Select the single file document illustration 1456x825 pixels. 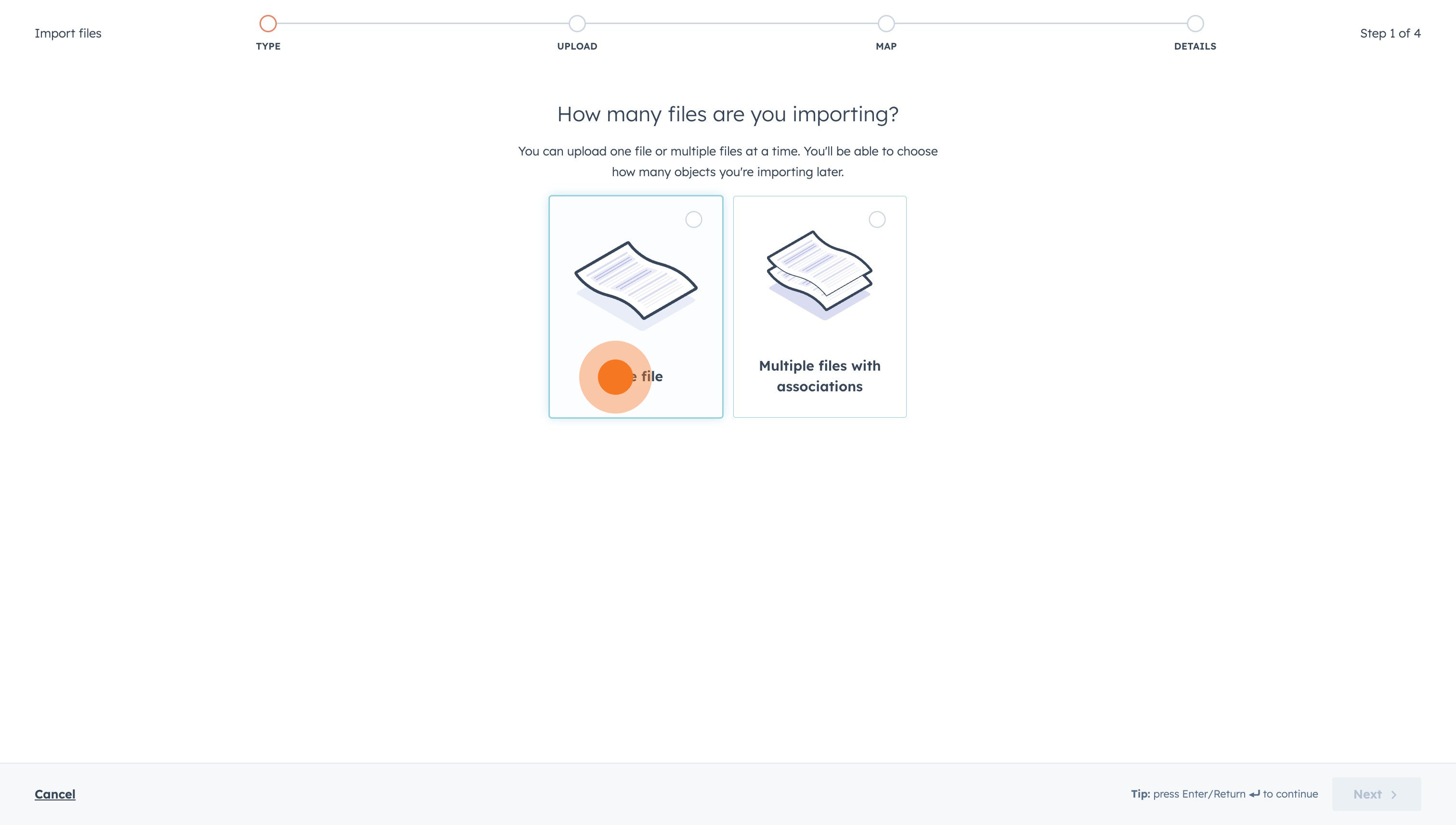[636, 282]
